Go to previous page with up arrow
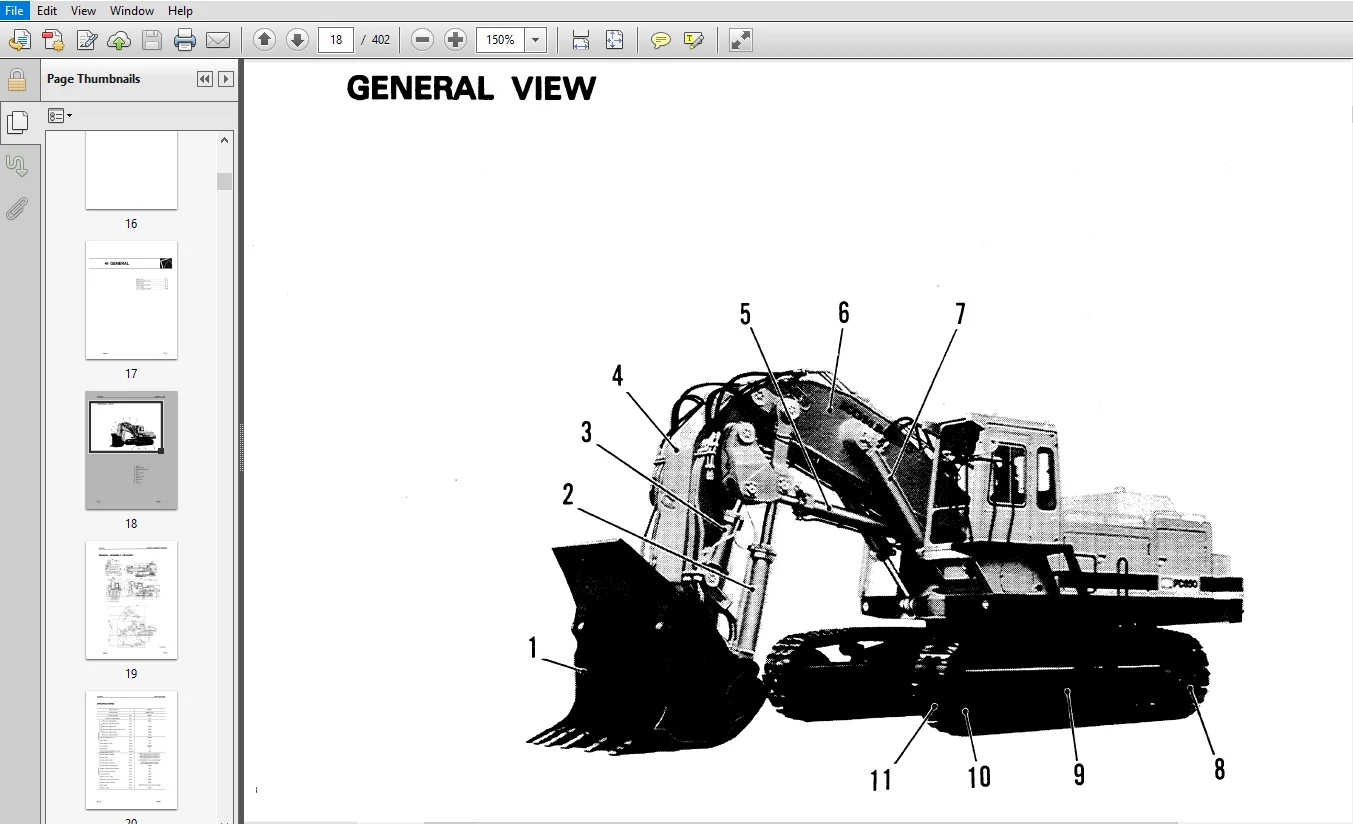Viewport: 1353px width, 824px height. click(264, 40)
